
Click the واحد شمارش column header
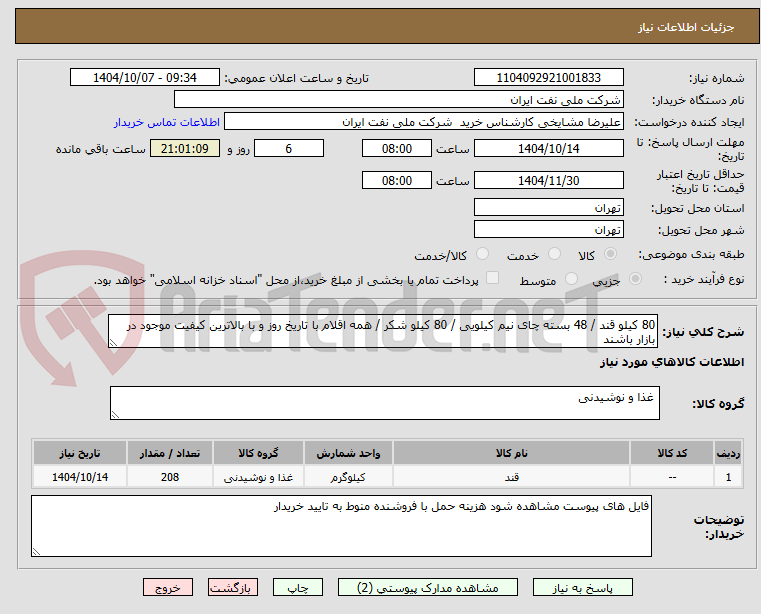click(348, 453)
